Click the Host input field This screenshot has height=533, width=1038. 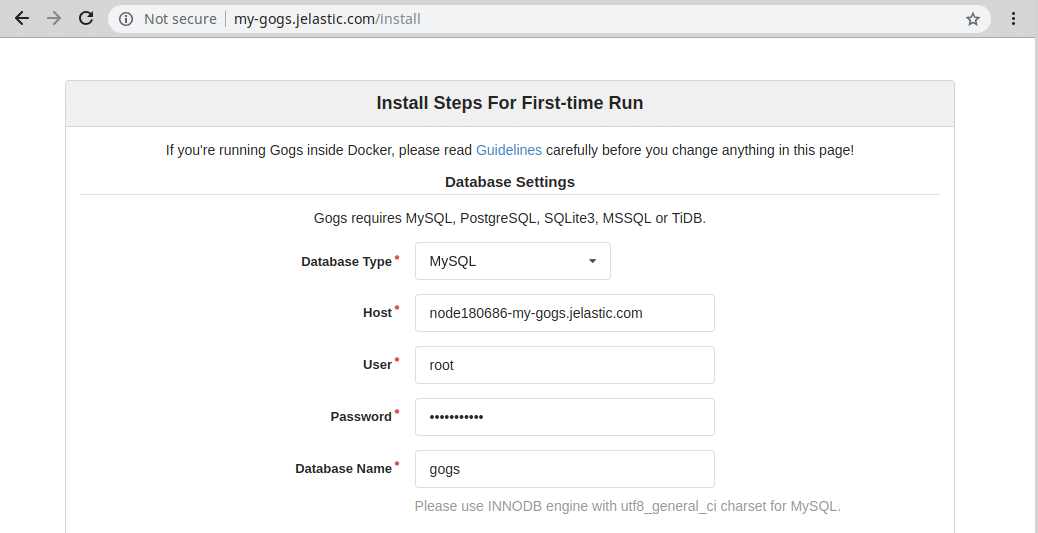tap(565, 313)
